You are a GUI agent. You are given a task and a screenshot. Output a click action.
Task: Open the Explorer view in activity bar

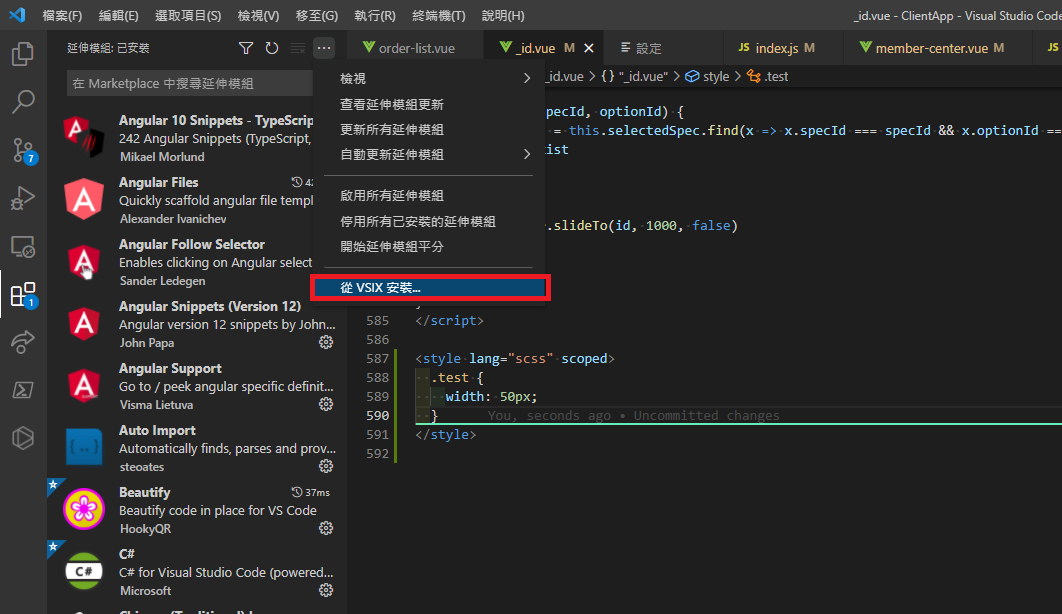click(22, 55)
